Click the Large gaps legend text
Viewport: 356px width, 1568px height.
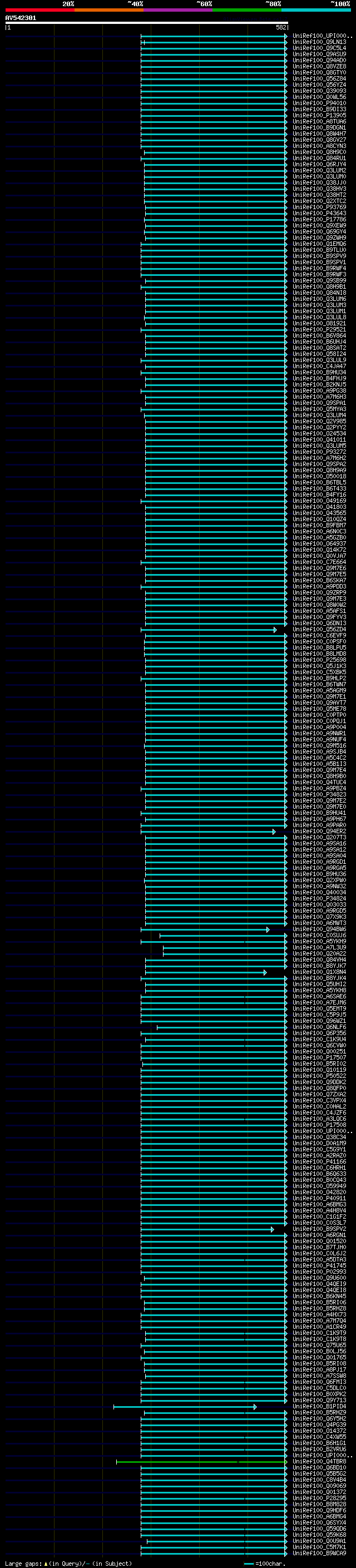68,1564
